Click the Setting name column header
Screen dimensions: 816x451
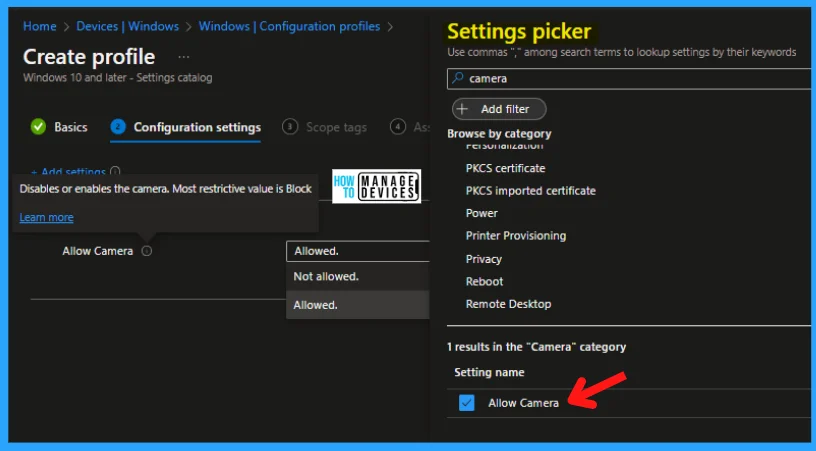[x=489, y=372]
